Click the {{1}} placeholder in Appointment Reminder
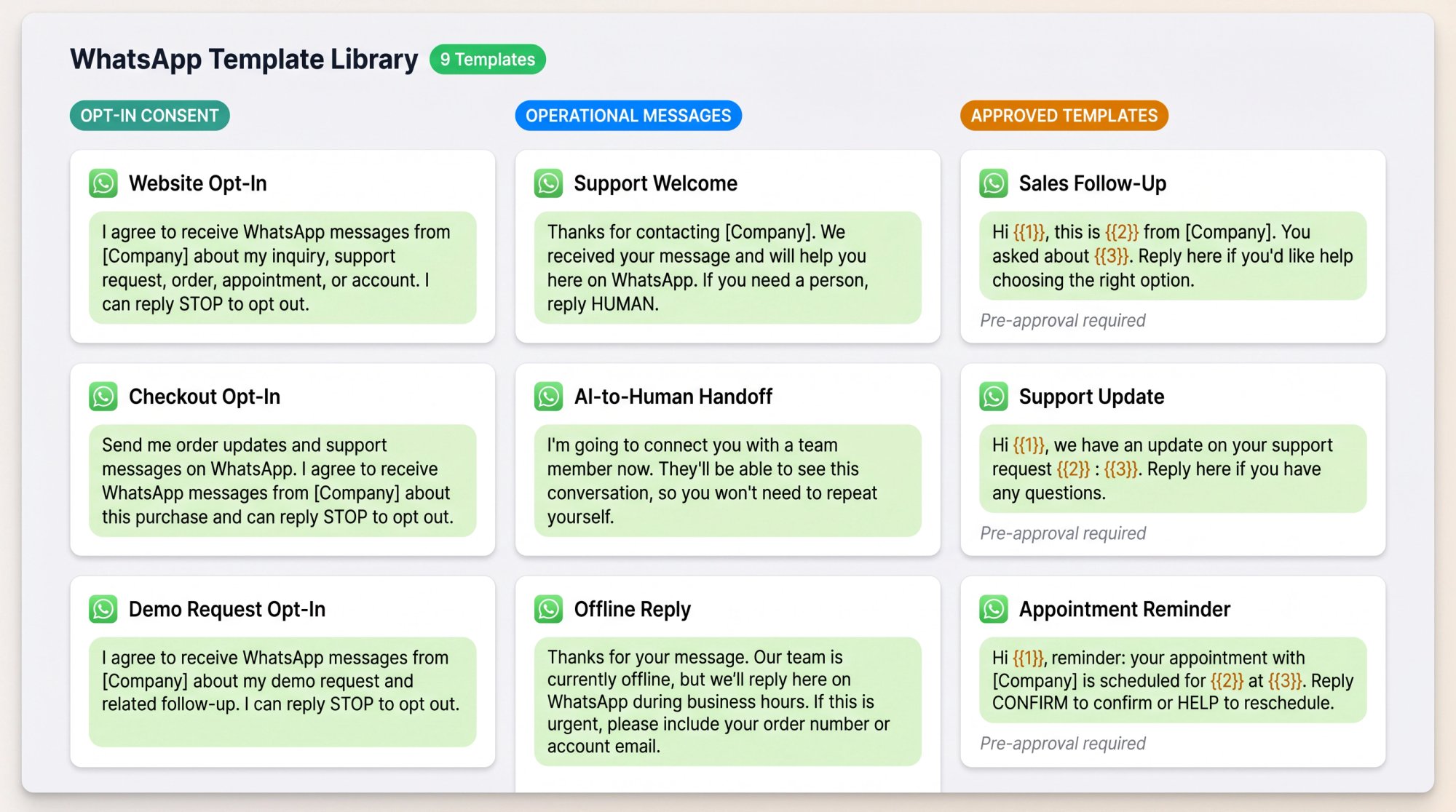Image resolution: width=1456 pixels, height=812 pixels. pyautogui.click(x=1029, y=658)
